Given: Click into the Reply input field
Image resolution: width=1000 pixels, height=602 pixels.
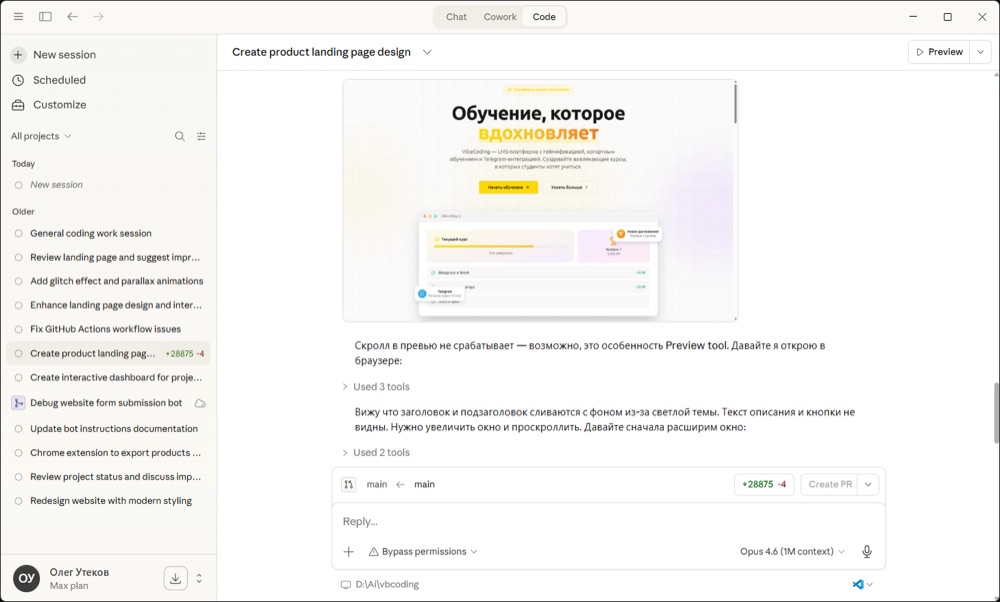Looking at the screenshot, I should click(608, 522).
